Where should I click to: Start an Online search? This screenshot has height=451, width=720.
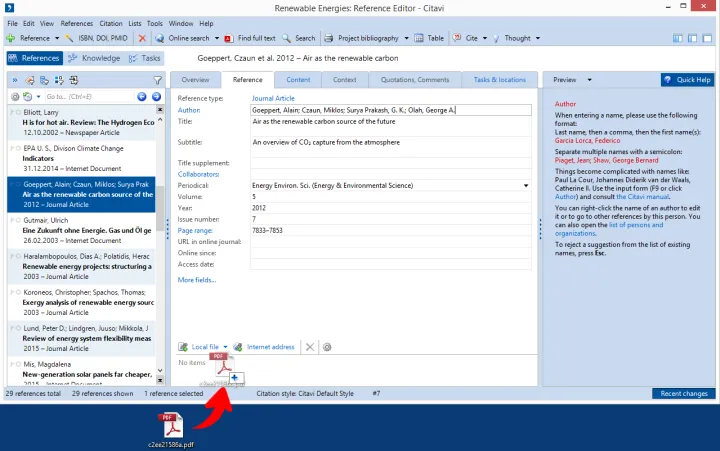[x=183, y=38]
